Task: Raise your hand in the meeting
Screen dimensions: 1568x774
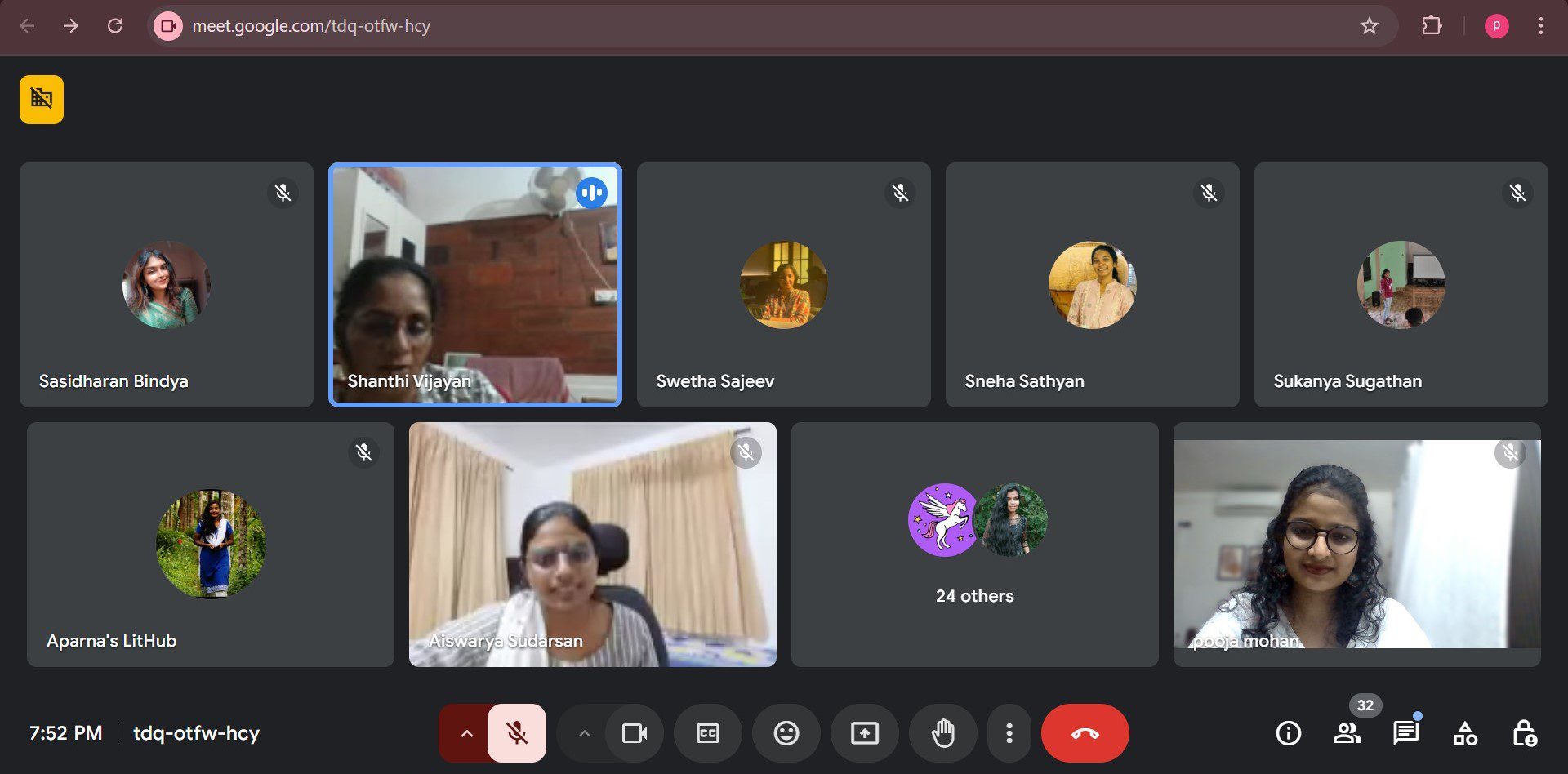Action: click(x=942, y=733)
